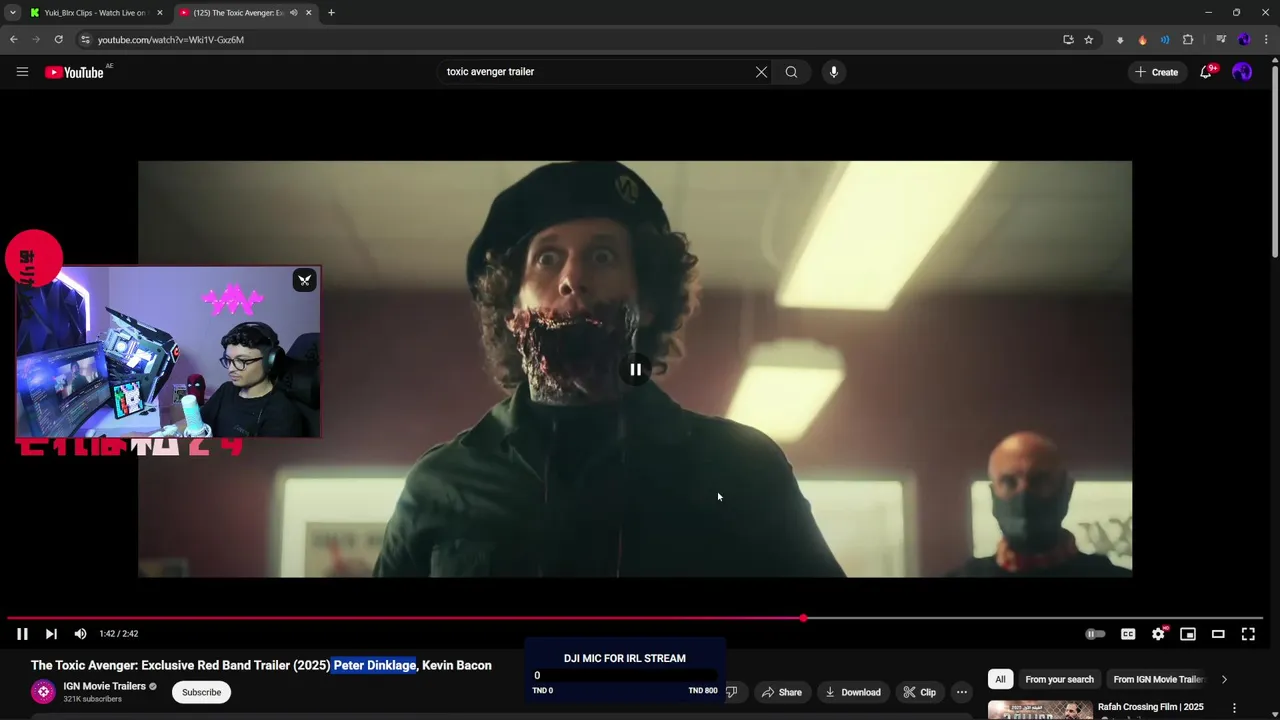Mute tab via speaker icon
The width and height of the screenshot is (1280, 720).
[x=293, y=13]
